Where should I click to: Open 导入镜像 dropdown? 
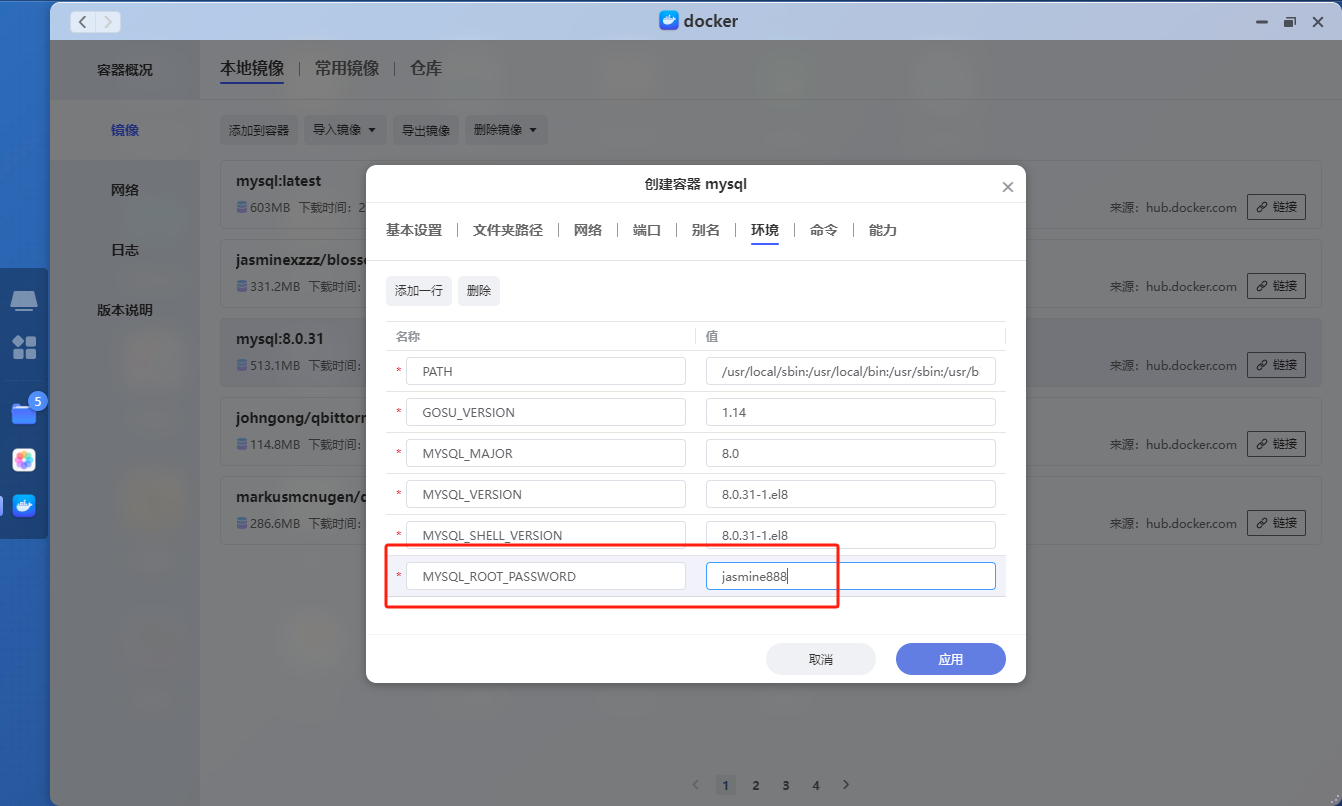click(x=345, y=130)
